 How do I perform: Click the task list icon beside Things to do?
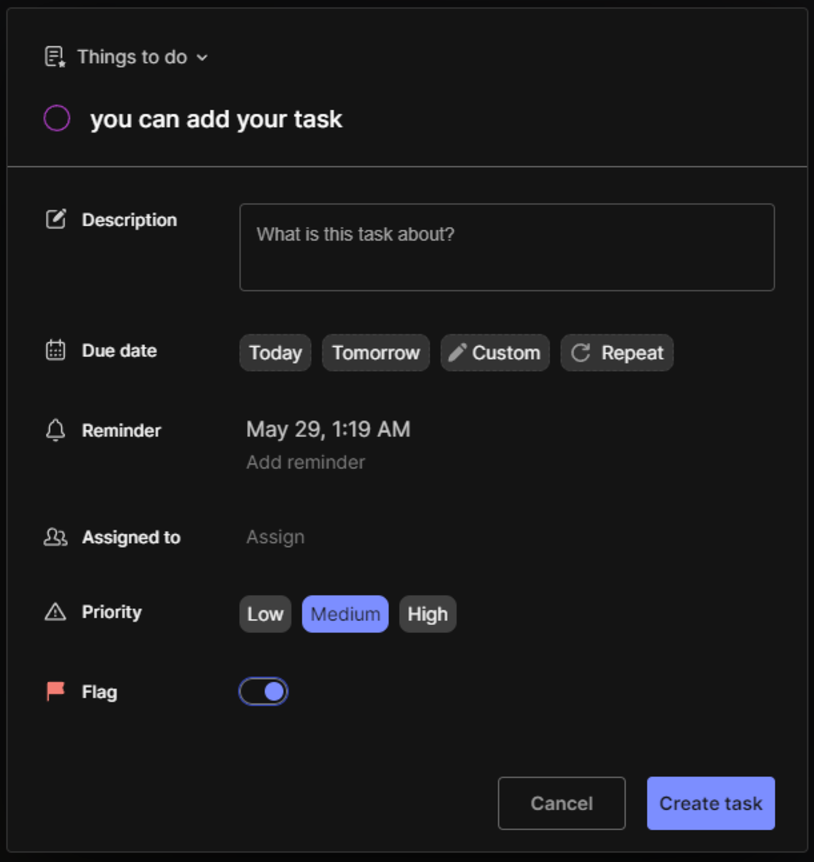55,57
